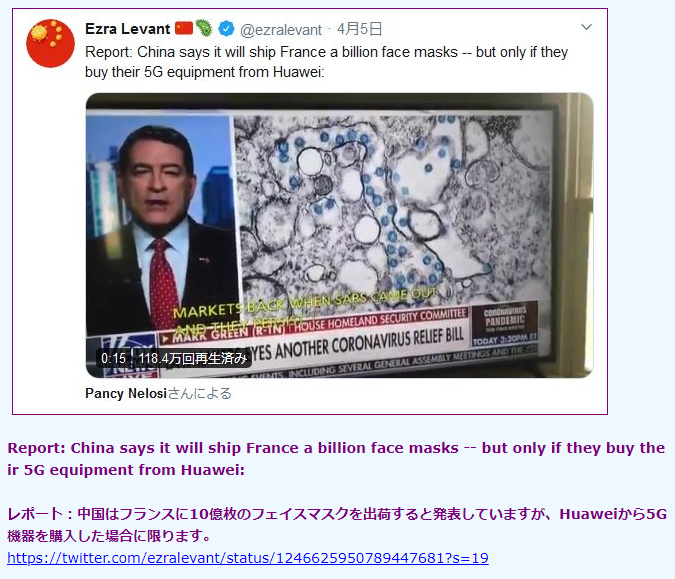The height and width of the screenshot is (579, 675).
Task: Click the 118.4万回再生済み view count label
Action: [x=192, y=358]
